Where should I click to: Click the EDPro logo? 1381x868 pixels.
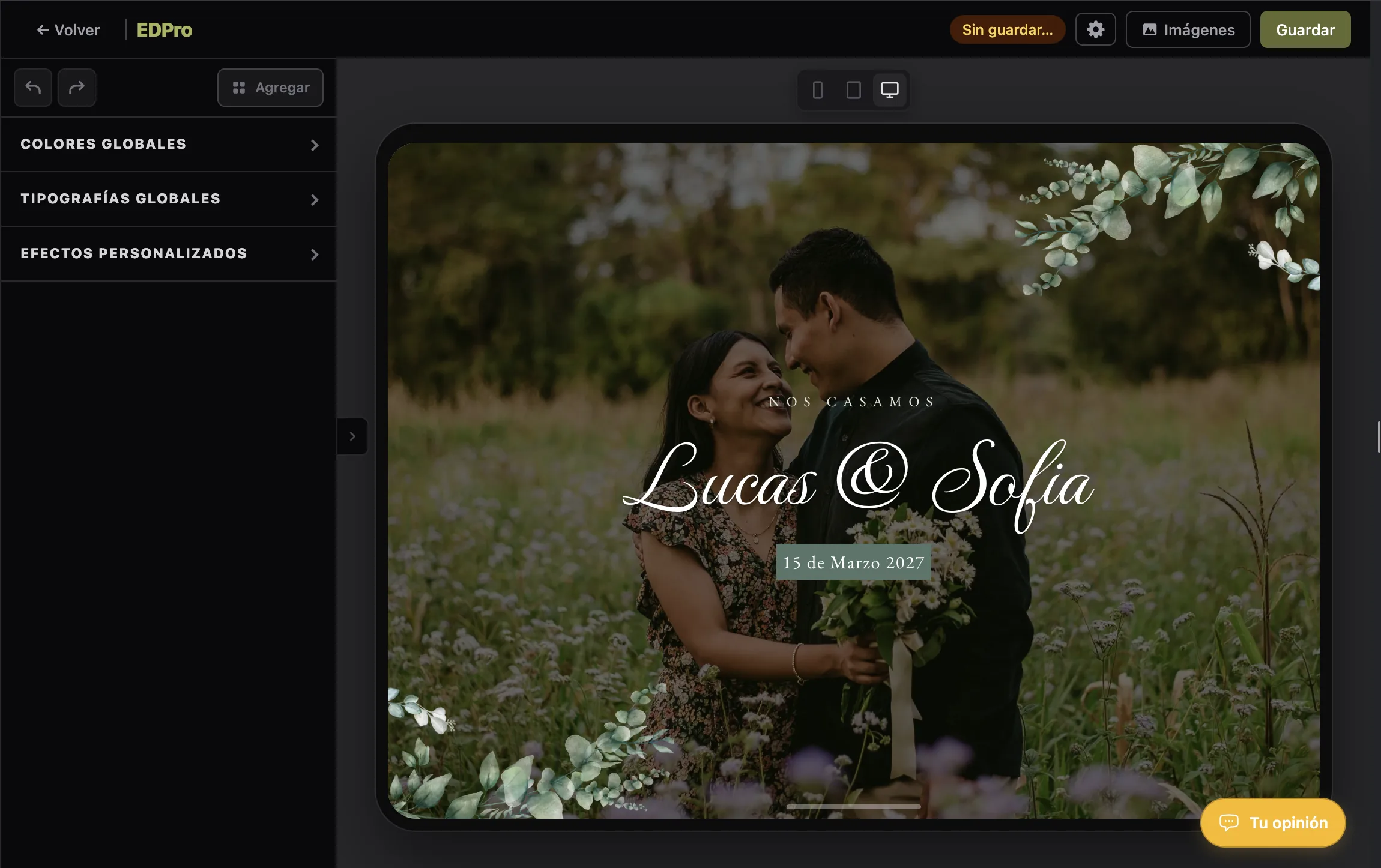[x=164, y=30]
